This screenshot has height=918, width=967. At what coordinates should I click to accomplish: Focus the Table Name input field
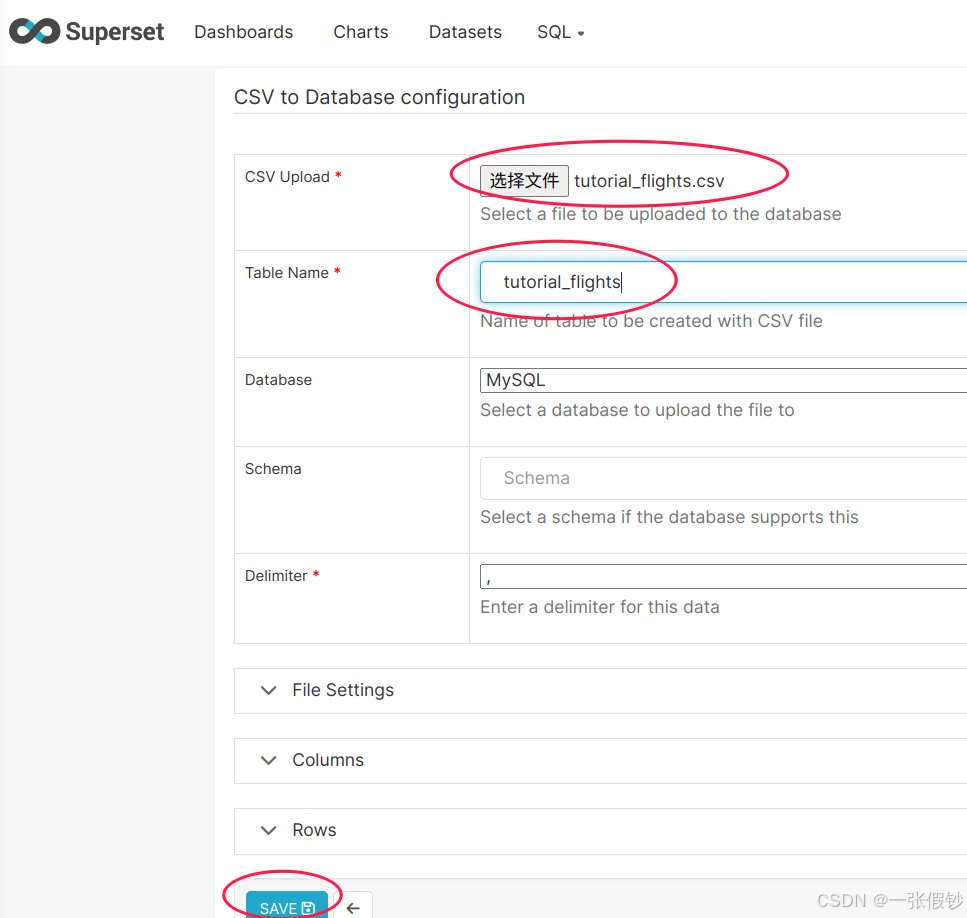(x=722, y=282)
